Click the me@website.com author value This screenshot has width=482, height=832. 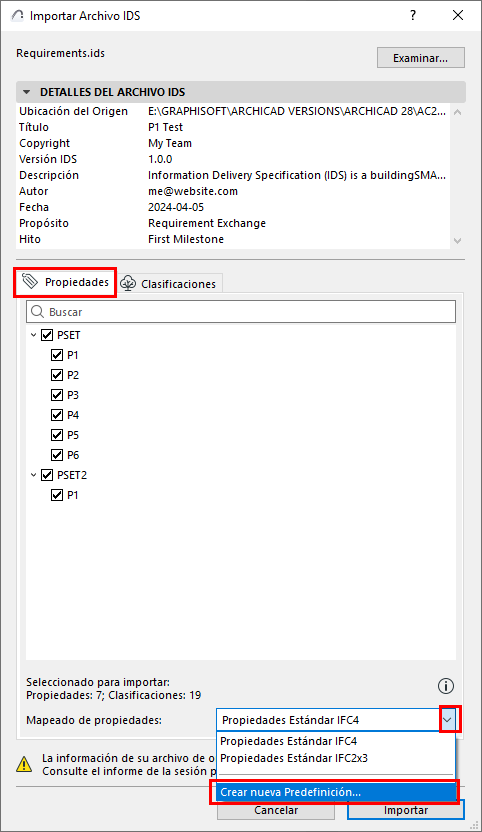click(193, 191)
